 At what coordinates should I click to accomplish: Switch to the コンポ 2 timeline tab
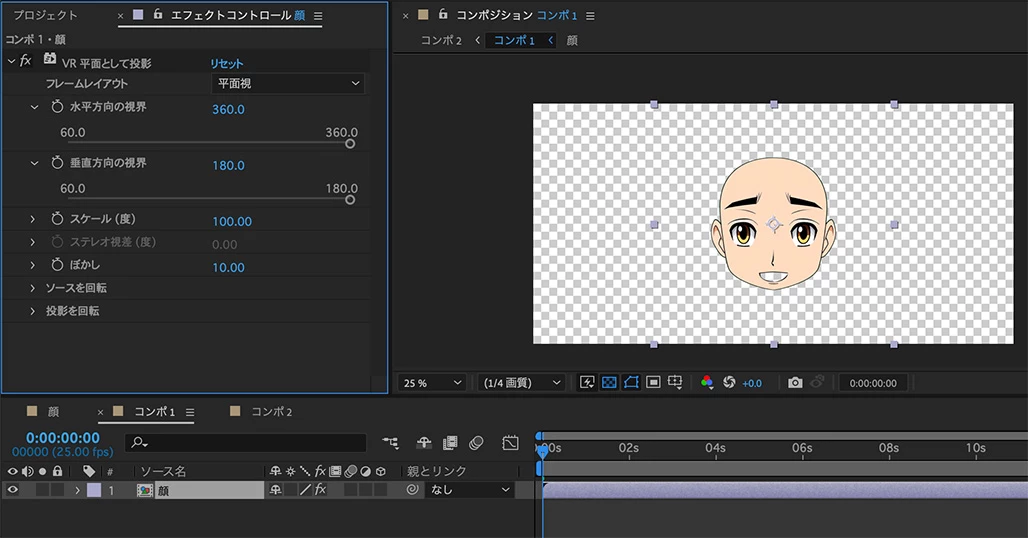(x=271, y=412)
